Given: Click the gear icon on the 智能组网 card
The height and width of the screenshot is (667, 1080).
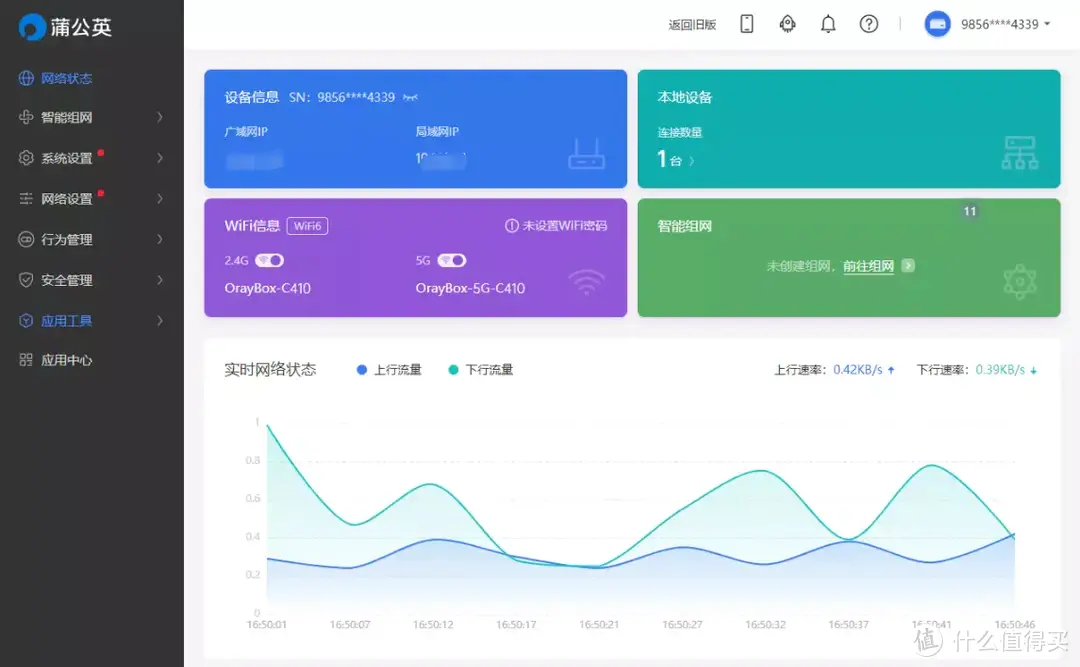Looking at the screenshot, I should click(x=1019, y=282).
